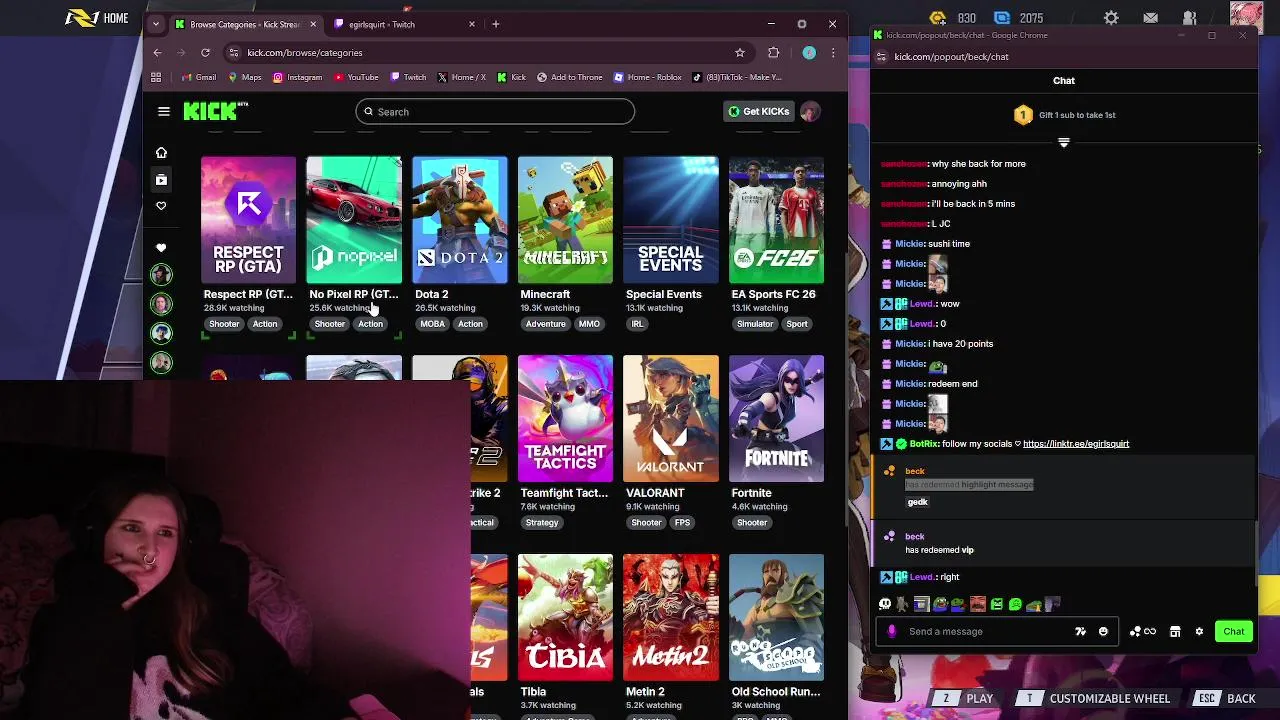Viewport: 1280px width, 720px height.
Task: Click the MOBA tag under Dota 2
Action: [x=433, y=324]
